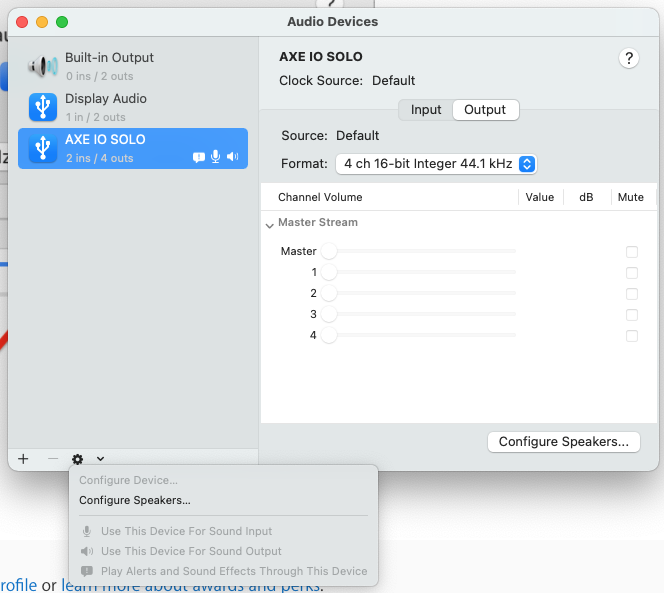Click the Value column header
Viewport: 664px width, 593px height.
pyautogui.click(x=540, y=197)
